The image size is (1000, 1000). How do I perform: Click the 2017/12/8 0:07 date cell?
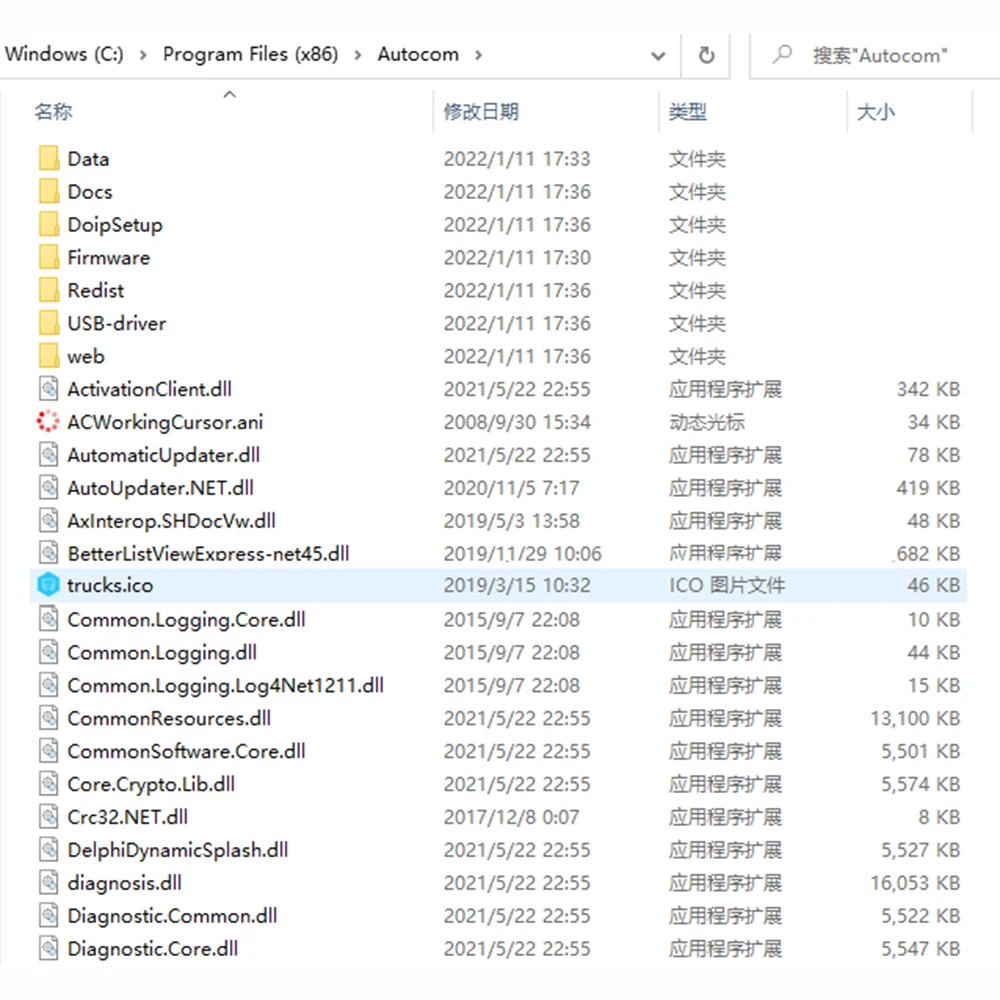[511, 817]
